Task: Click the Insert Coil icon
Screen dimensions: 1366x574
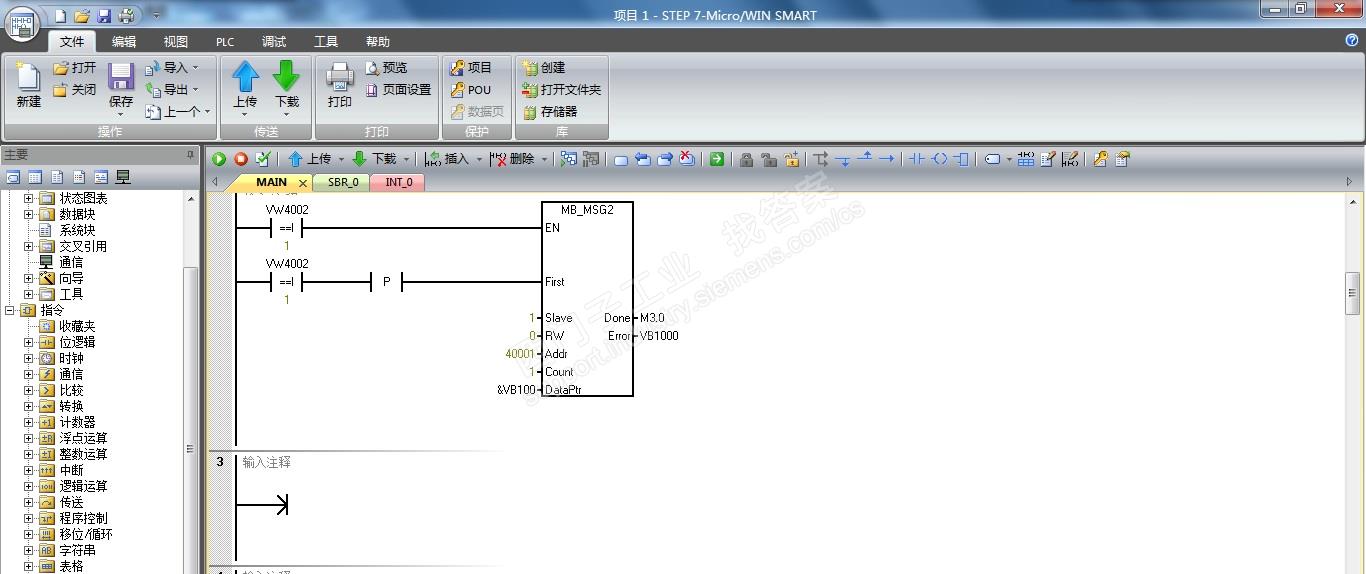Action: pyautogui.click(x=939, y=159)
